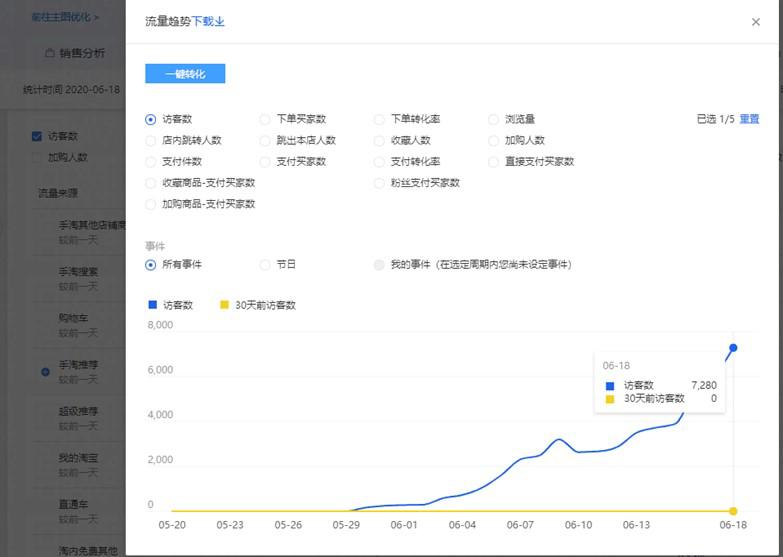The image size is (783, 557).
Task: Click the 已选 1/5 counter text
Action: pos(715,119)
